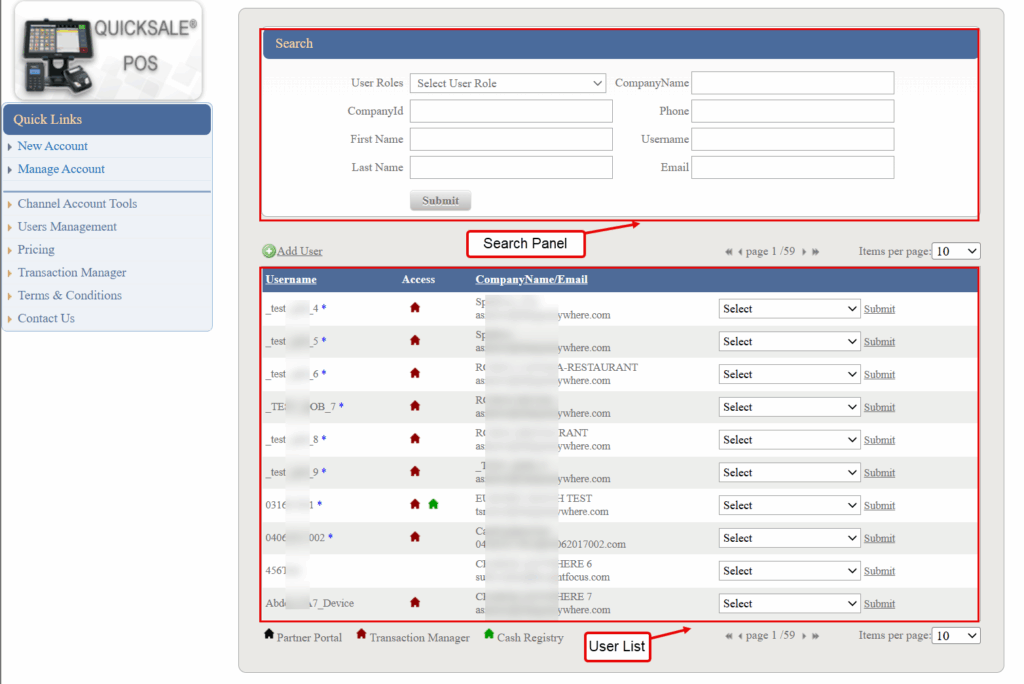1024x684 pixels.
Task: Go to previous page arrow above list
Action: click(x=740, y=252)
